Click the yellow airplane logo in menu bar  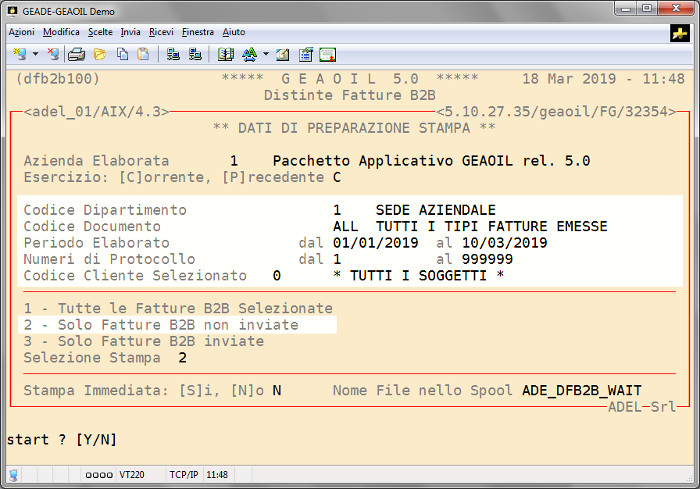(680, 33)
